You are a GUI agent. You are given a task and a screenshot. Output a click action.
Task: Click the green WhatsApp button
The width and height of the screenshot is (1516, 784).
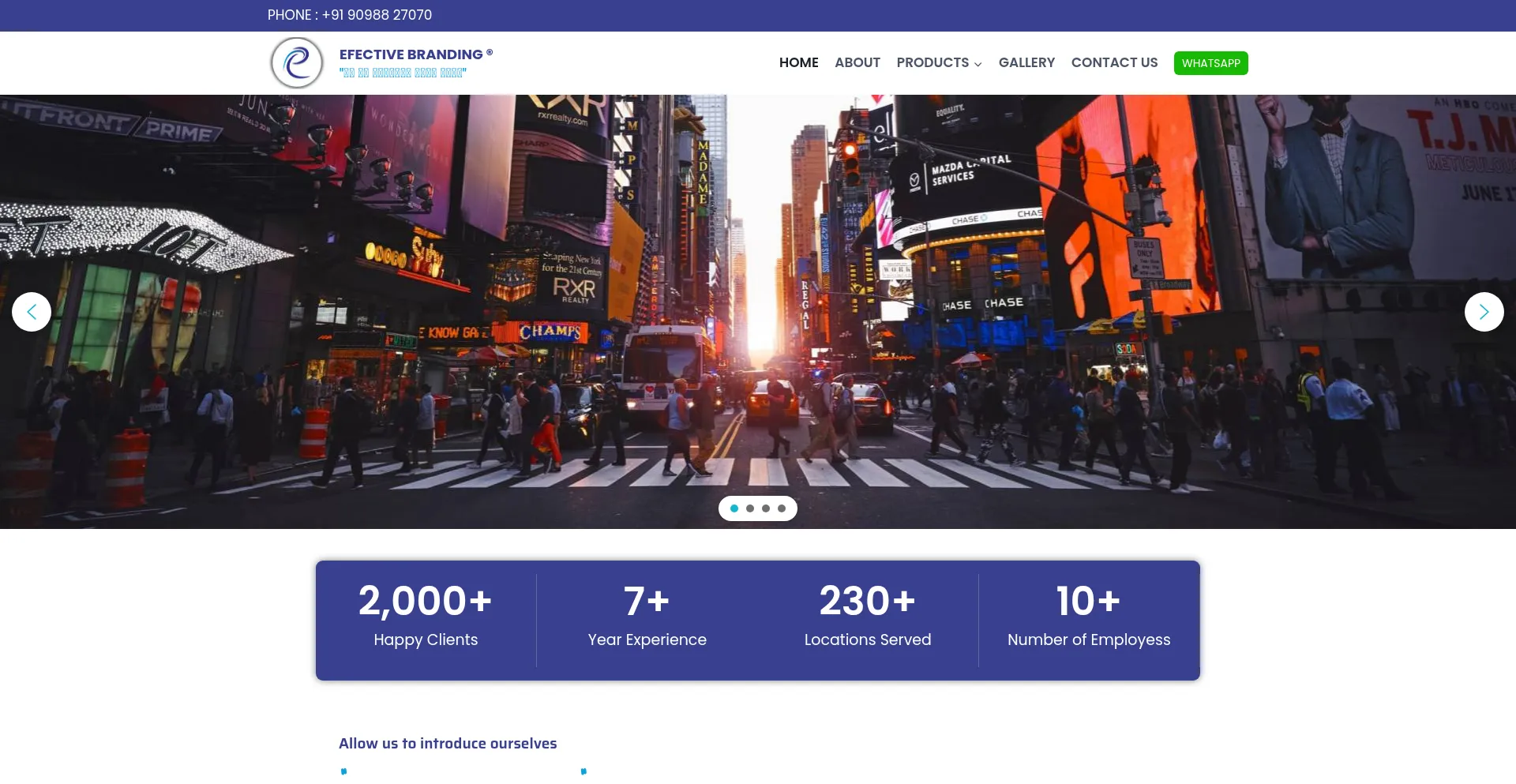(x=1211, y=63)
